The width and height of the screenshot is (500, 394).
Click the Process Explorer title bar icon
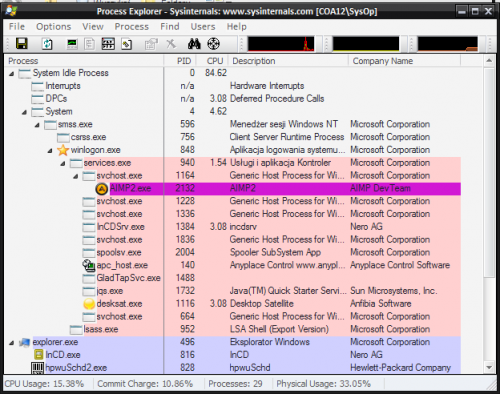(x=11, y=10)
